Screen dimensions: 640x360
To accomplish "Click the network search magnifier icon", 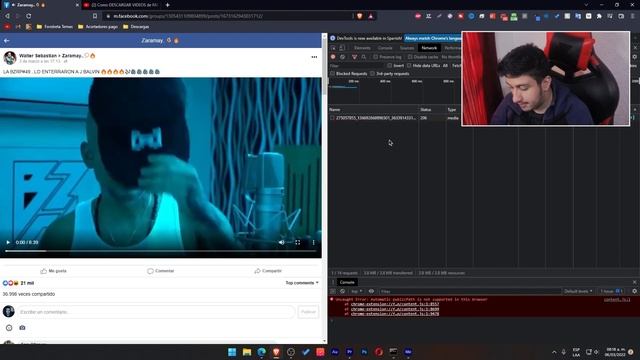I will click(x=364, y=57).
